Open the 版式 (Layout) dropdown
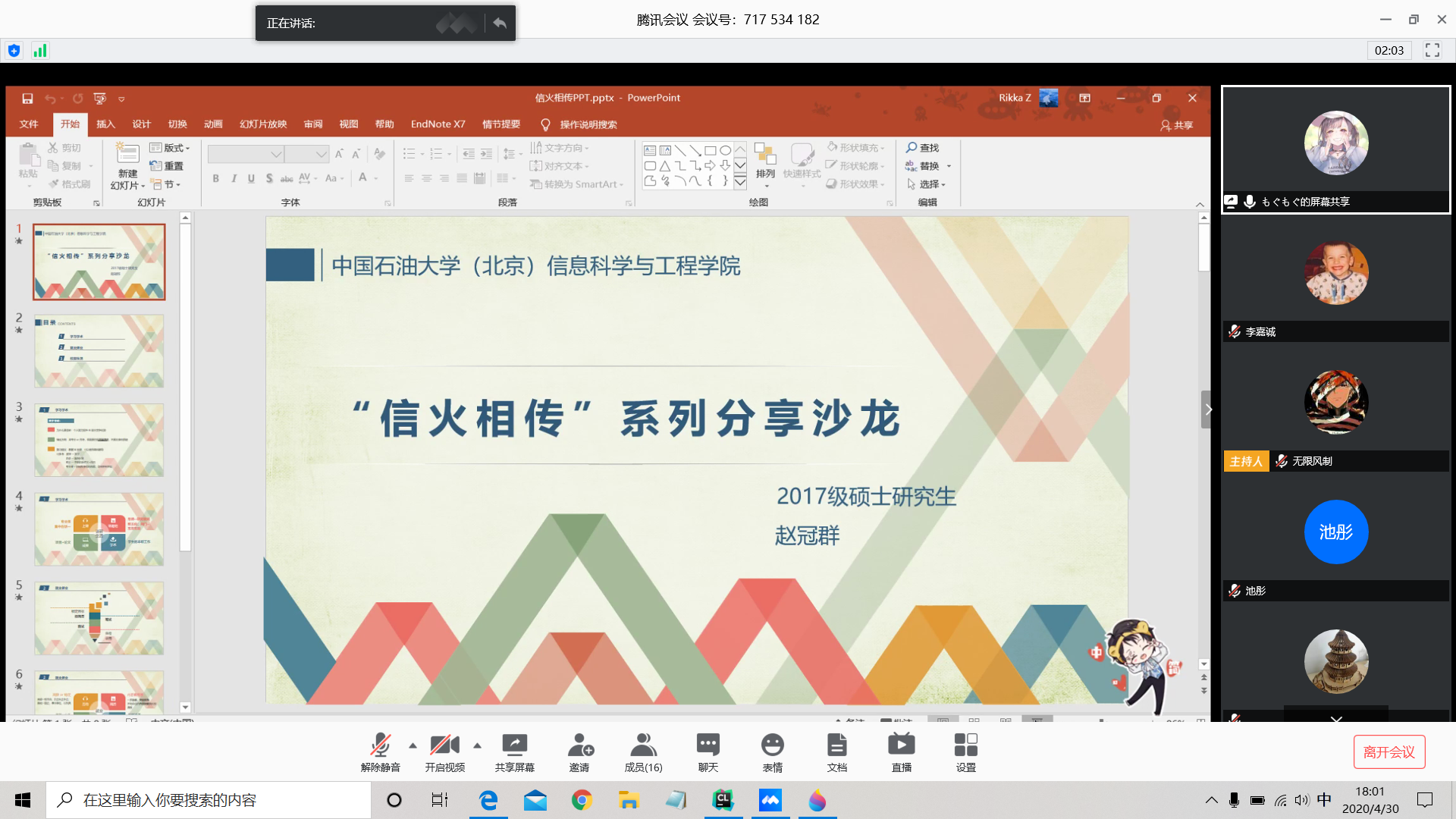Viewport: 1456px width, 819px height. coord(171,147)
